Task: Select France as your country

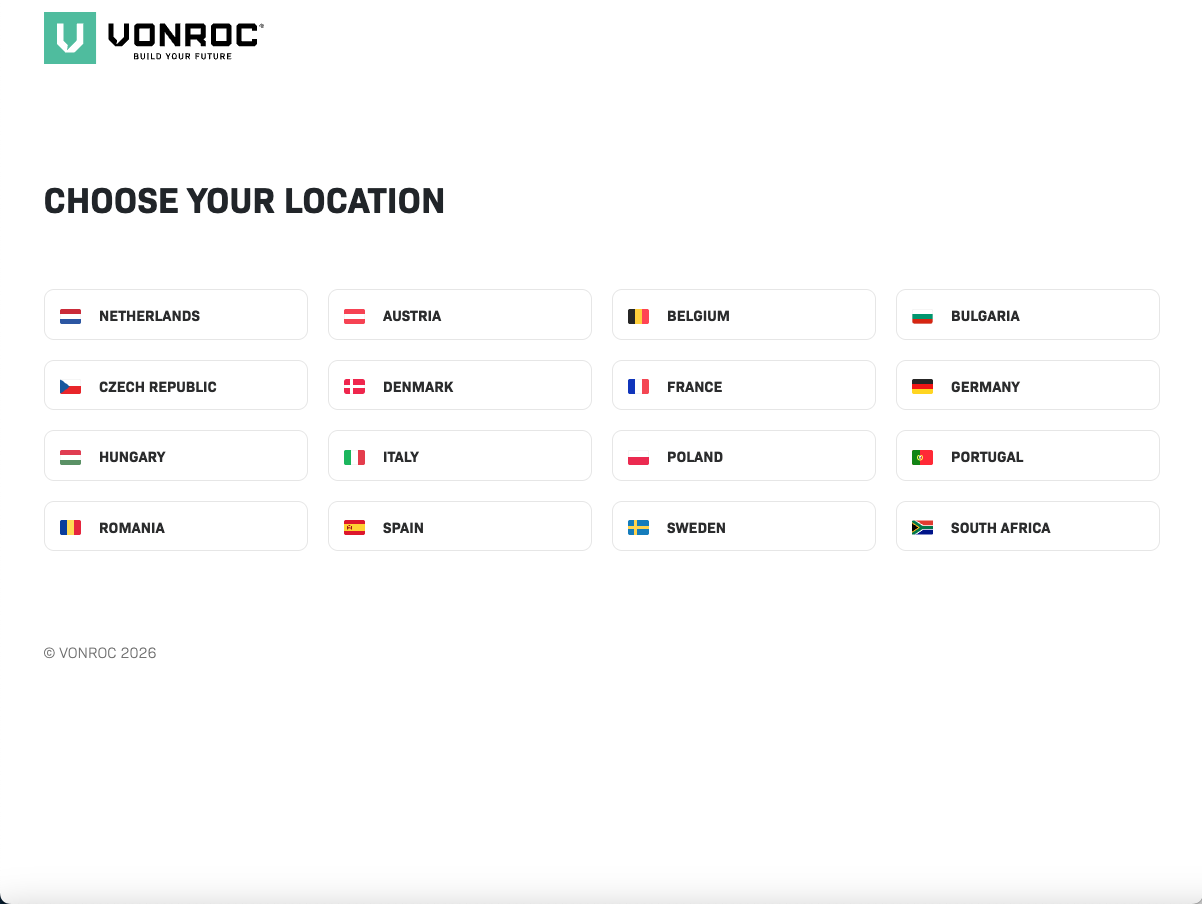Action: click(743, 386)
